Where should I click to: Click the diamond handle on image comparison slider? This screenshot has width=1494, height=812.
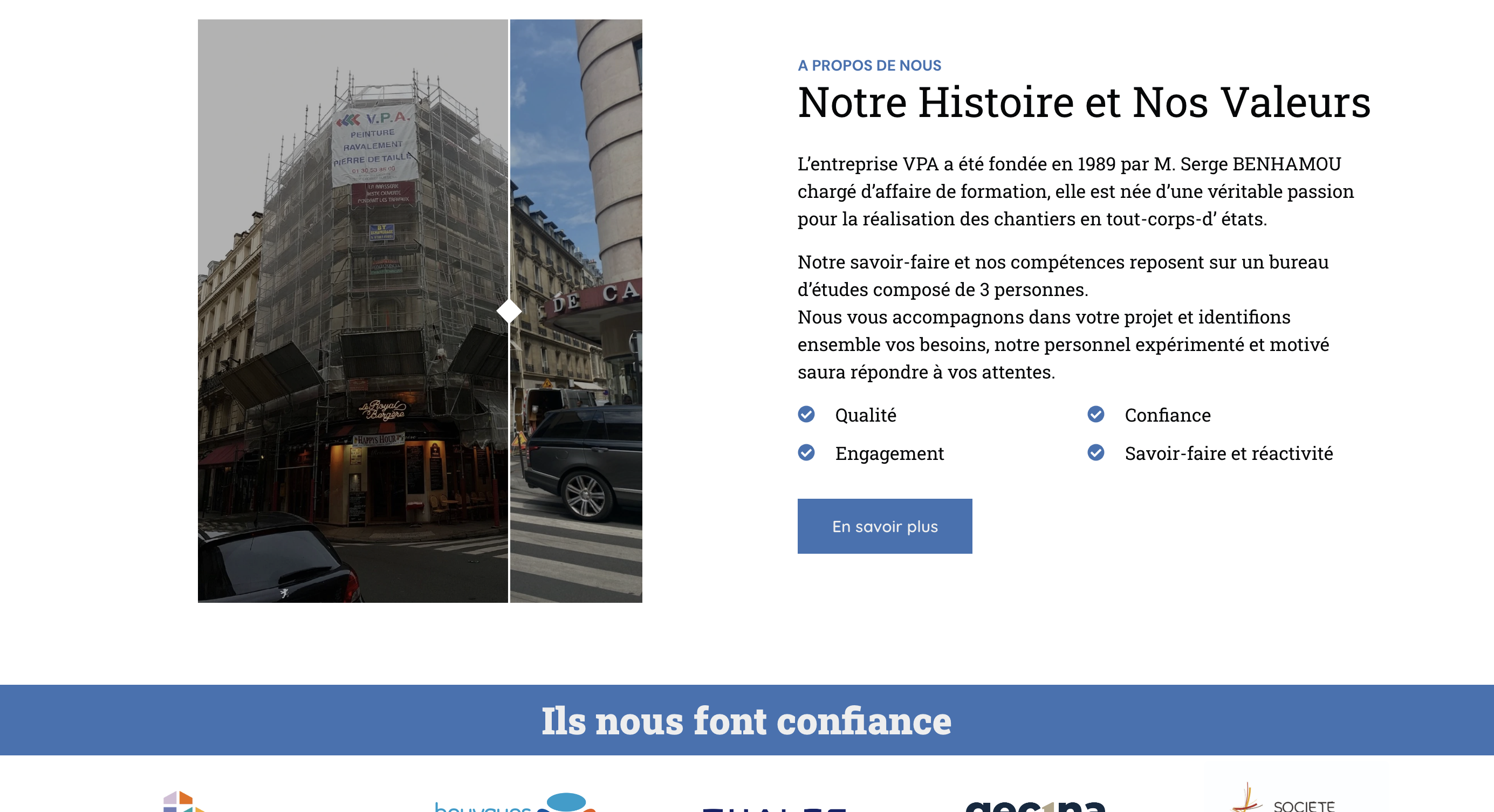point(509,311)
